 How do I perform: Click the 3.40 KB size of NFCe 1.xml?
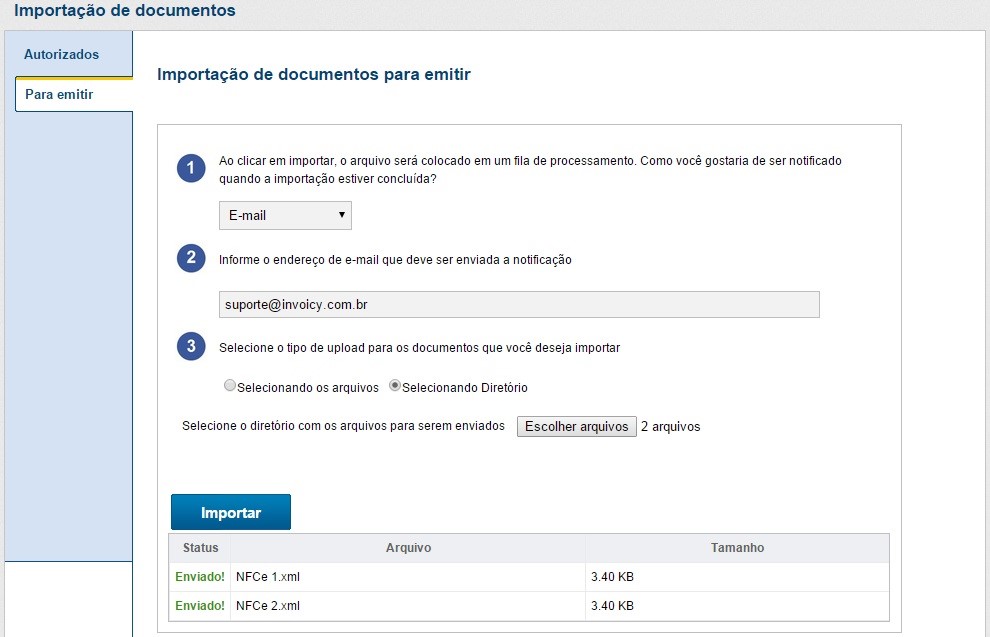[x=613, y=577]
